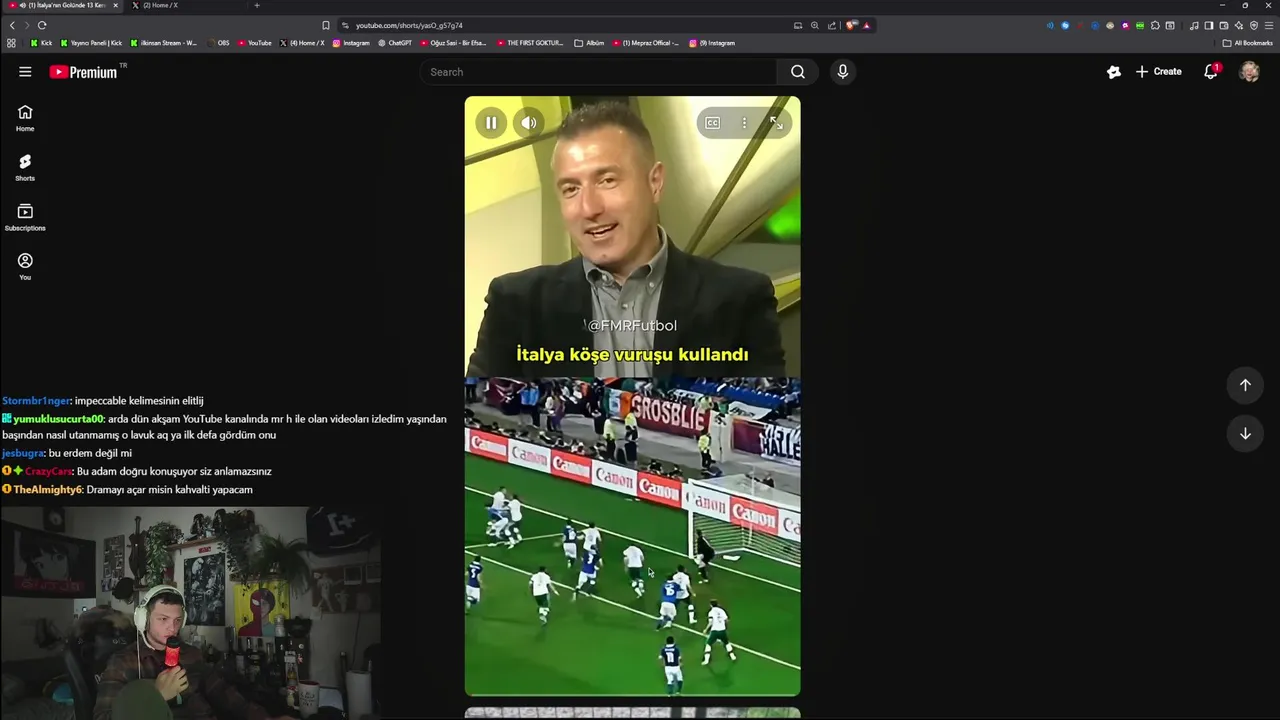
Task: Open Home in the YouTube sidebar
Action: tap(25, 118)
